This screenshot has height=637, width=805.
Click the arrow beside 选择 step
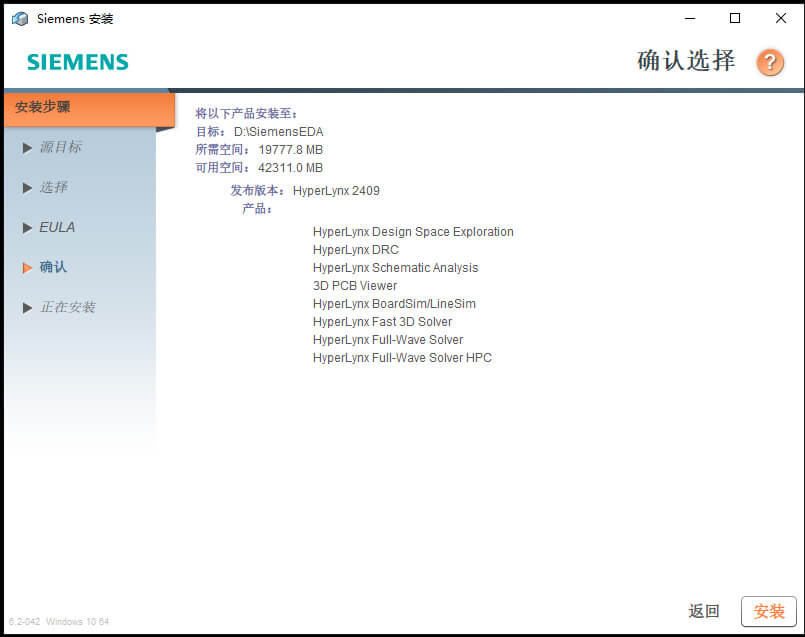(x=27, y=188)
